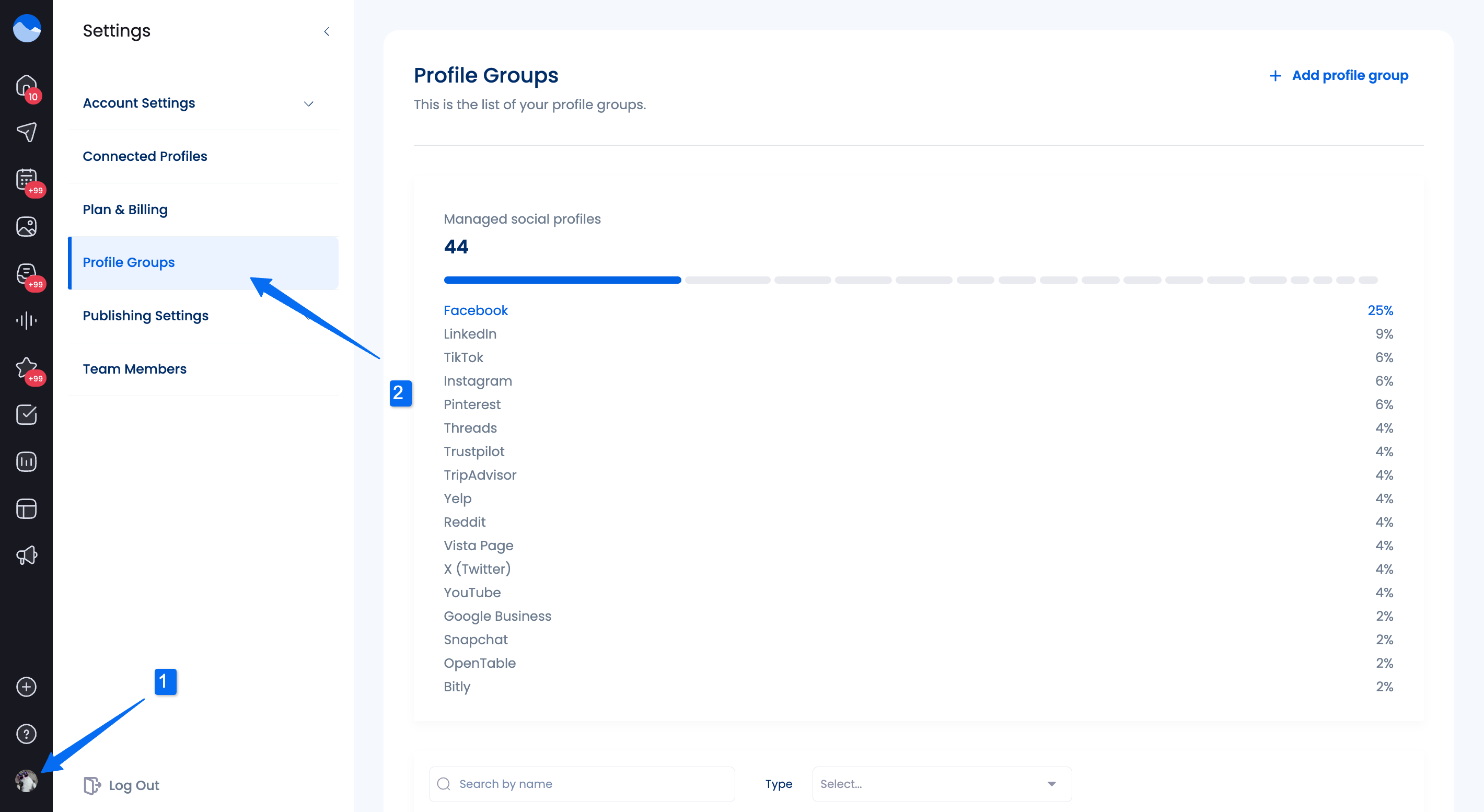The width and height of the screenshot is (1484, 812).
Task: Open the megaphone icon in sidebar
Action: coord(27,556)
